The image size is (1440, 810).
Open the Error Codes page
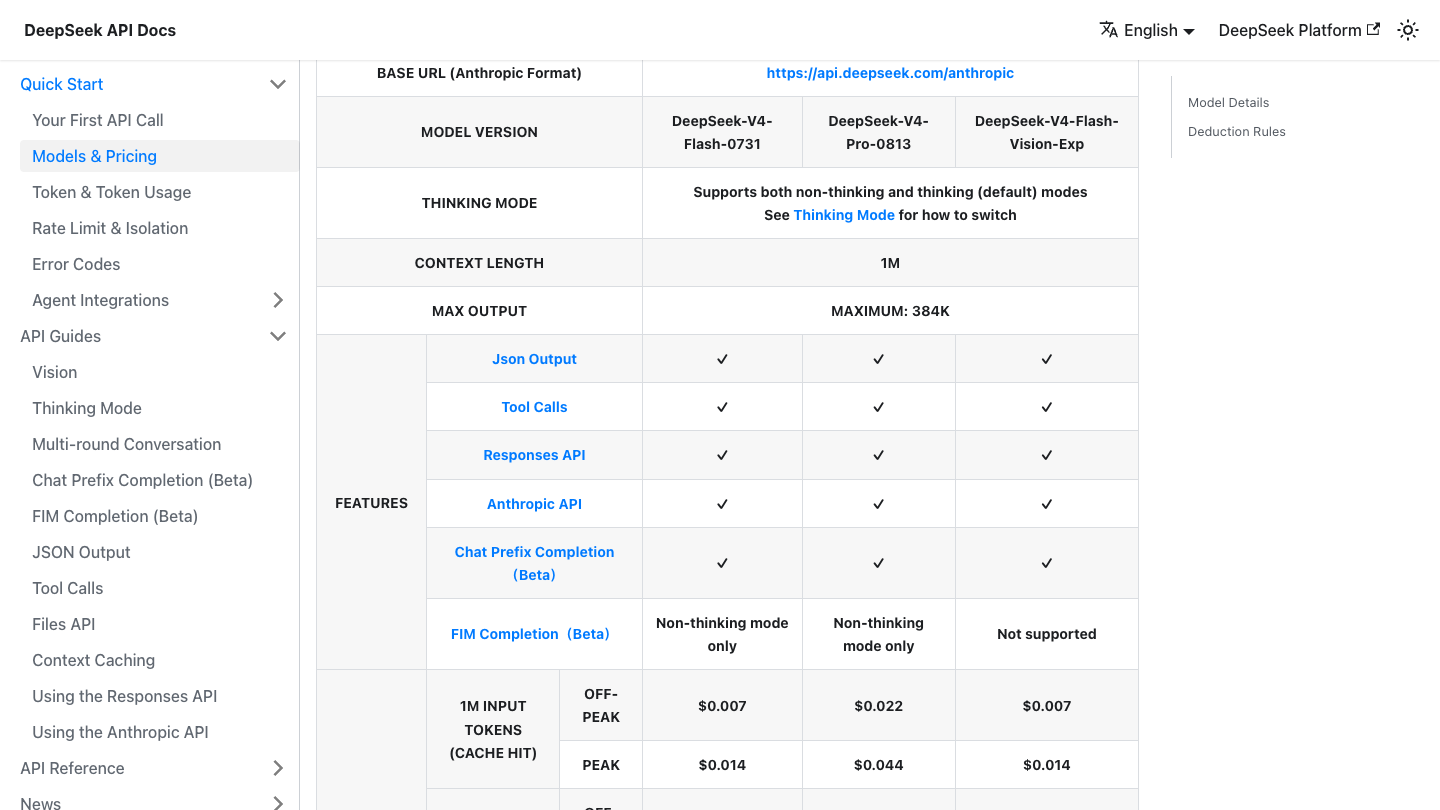click(x=76, y=264)
